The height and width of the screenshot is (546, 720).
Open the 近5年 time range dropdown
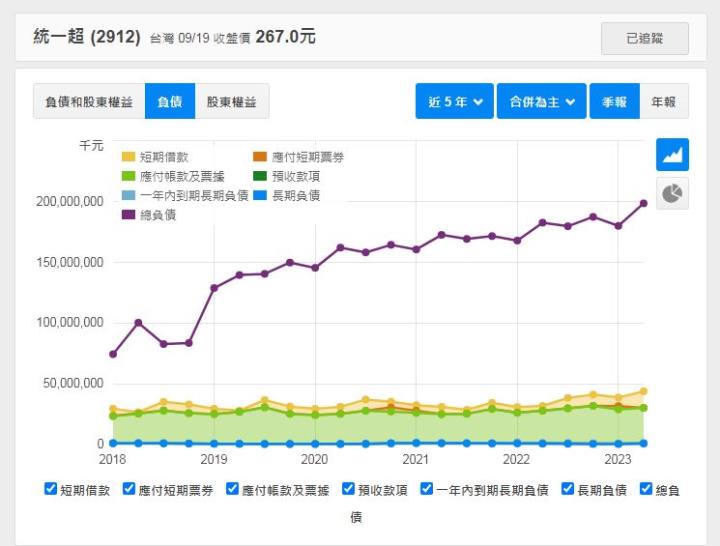point(454,101)
